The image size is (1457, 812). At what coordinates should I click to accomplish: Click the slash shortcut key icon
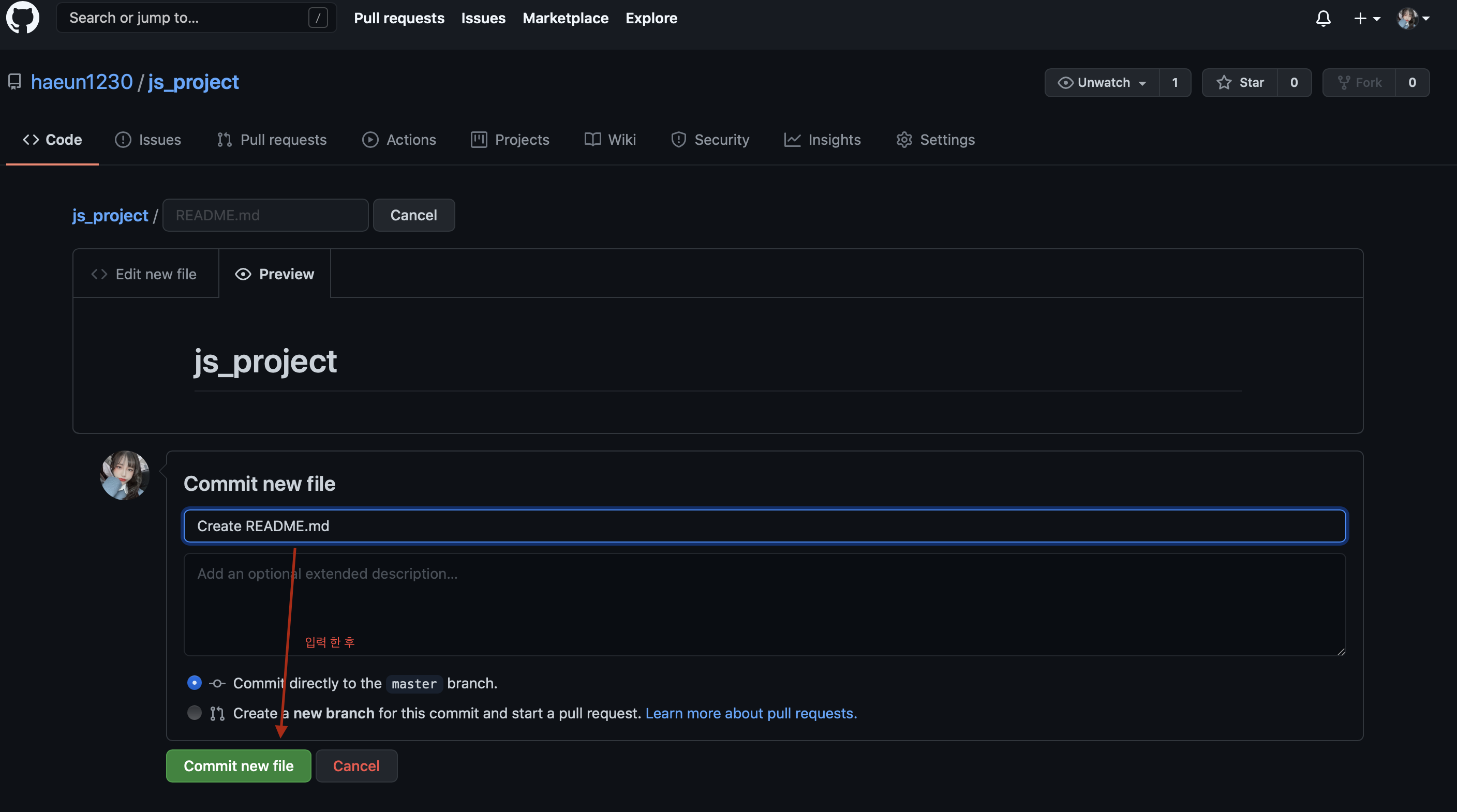318,18
